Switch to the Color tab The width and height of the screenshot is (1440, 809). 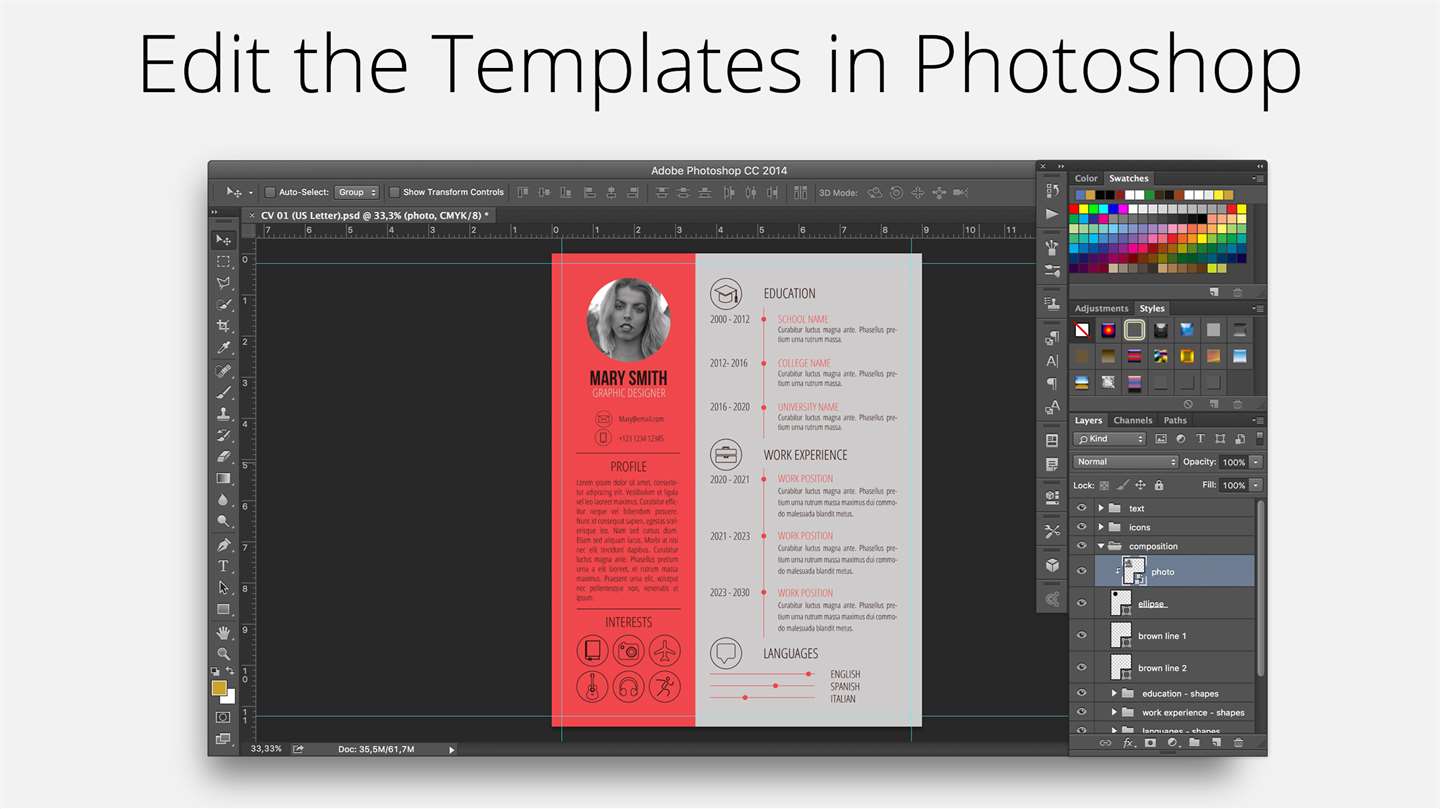pyautogui.click(x=1086, y=178)
